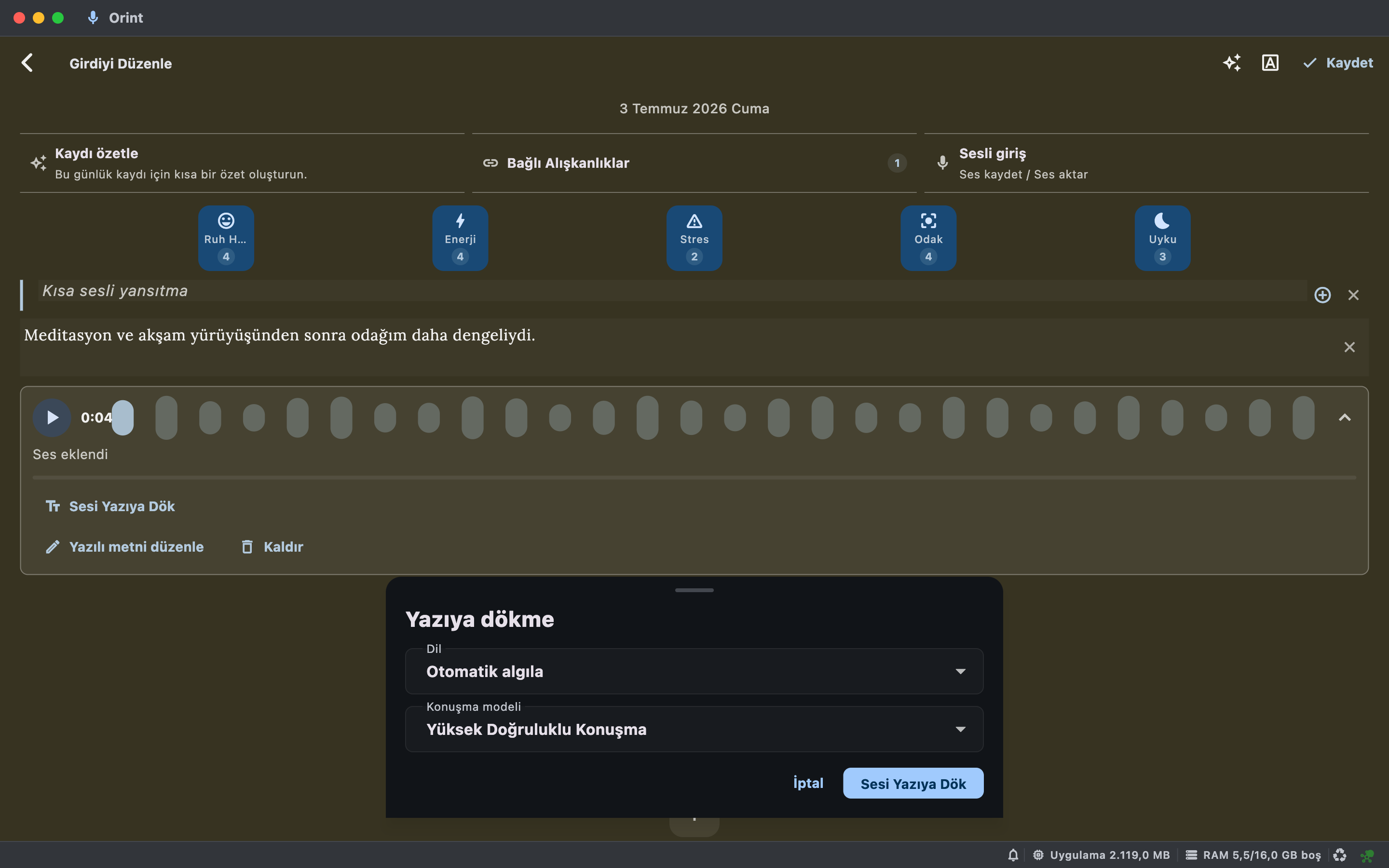Click the date 3 Temmuz 2026 Cuma
Image resolution: width=1389 pixels, height=868 pixels.
pos(694,108)
